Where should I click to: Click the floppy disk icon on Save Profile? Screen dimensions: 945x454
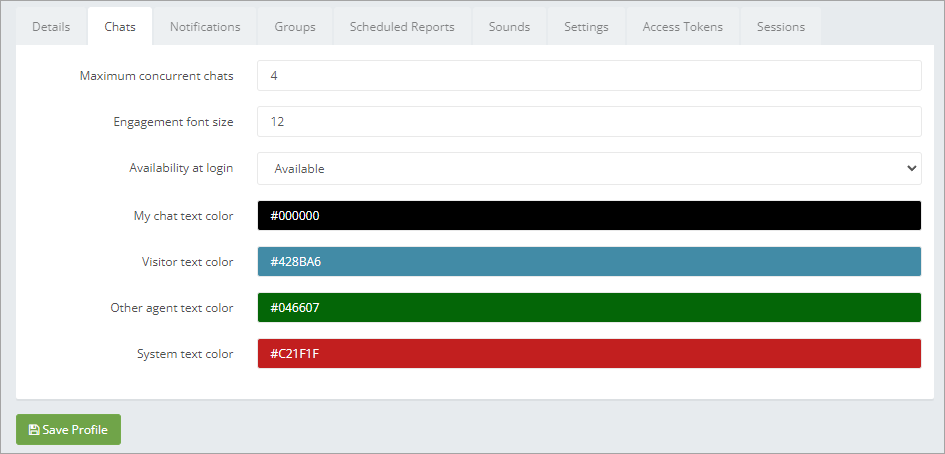coord(34,430)
